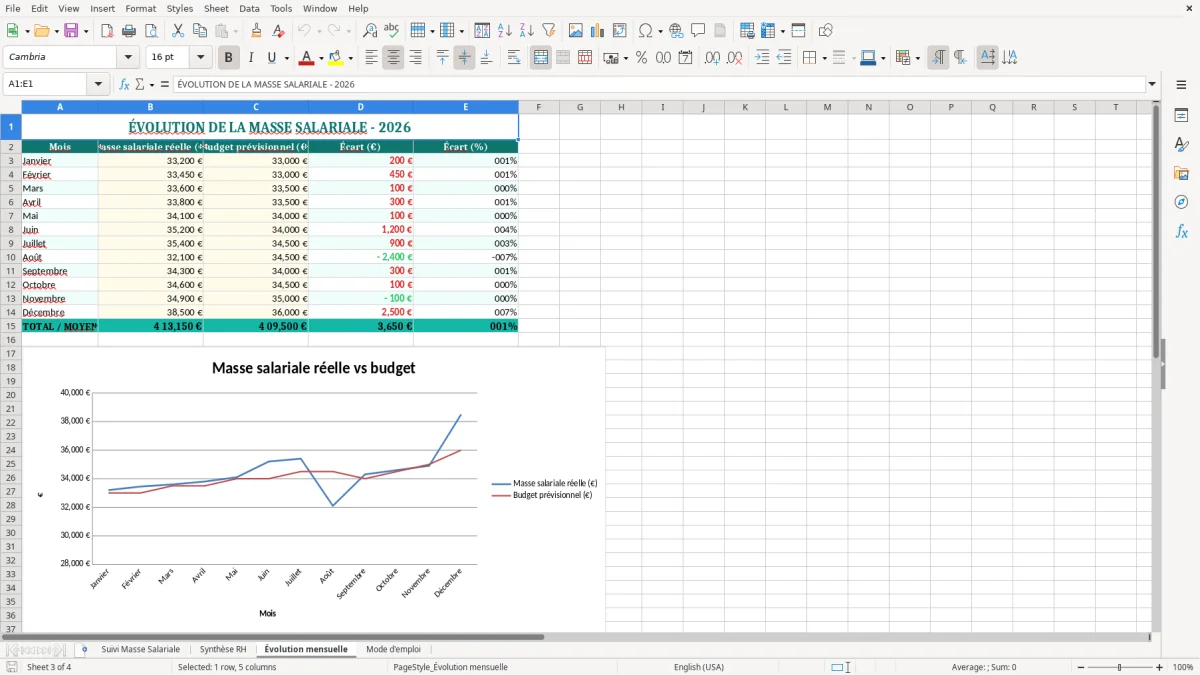Add a decimal place
The width and height of the screenshot is (1200, 675).
[712, 58]
